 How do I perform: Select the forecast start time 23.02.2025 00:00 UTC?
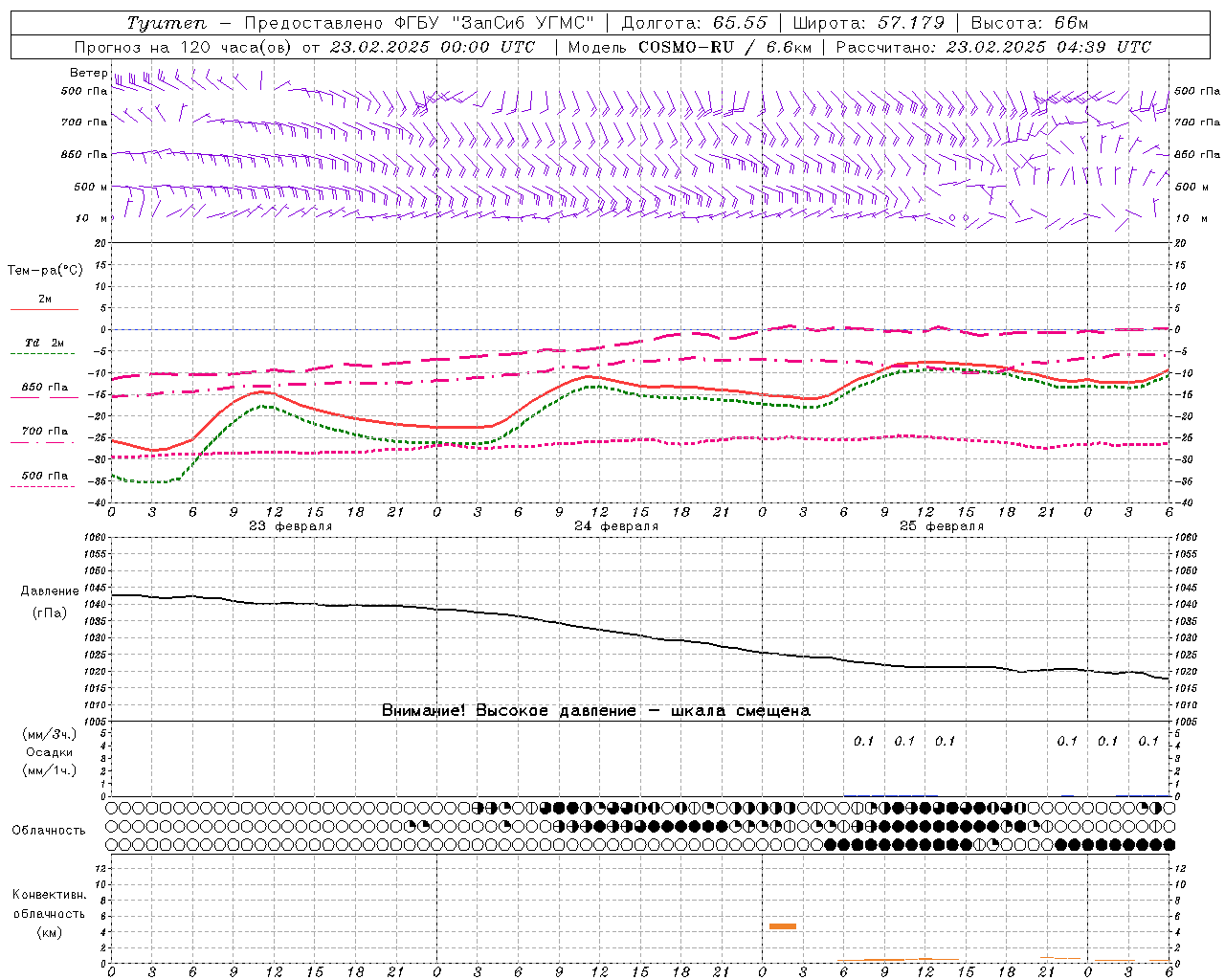coord(434,47)
